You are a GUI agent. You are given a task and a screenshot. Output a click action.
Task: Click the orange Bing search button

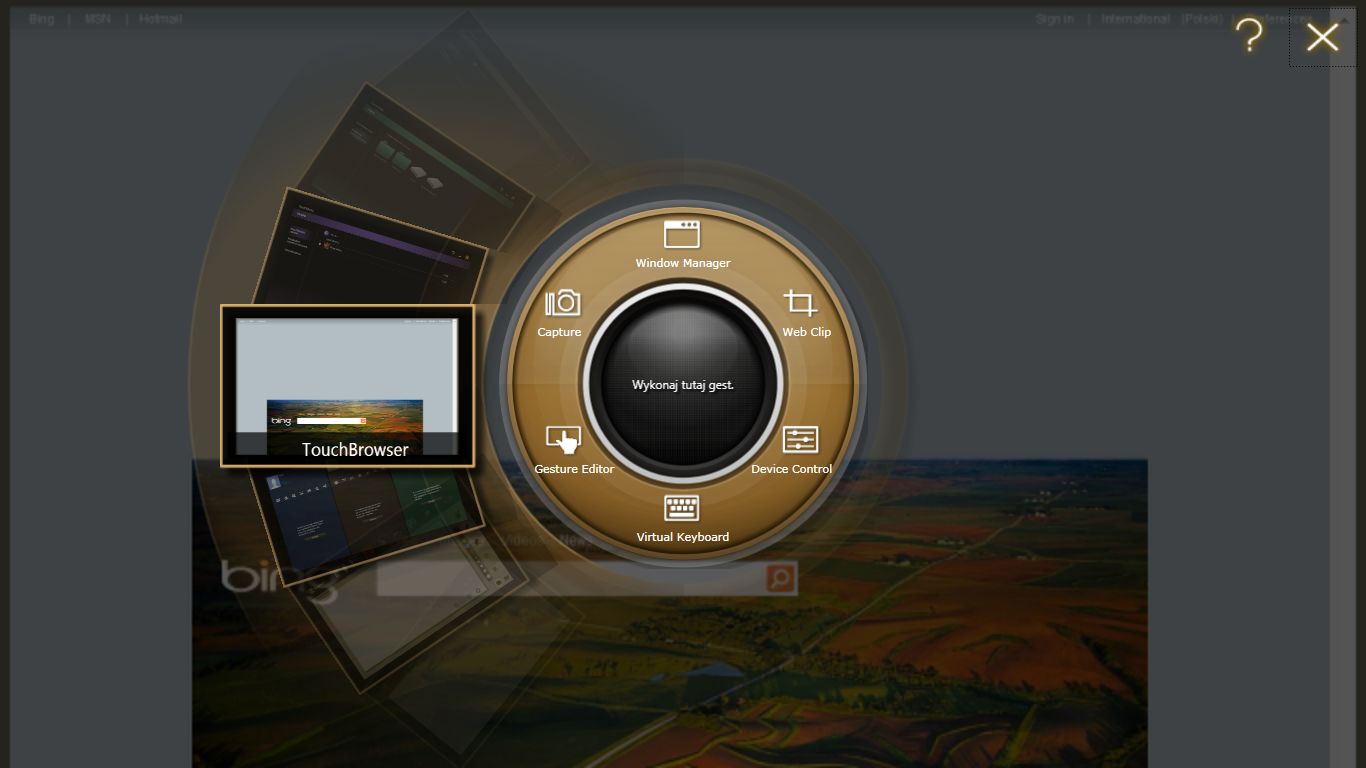(780, 578)
